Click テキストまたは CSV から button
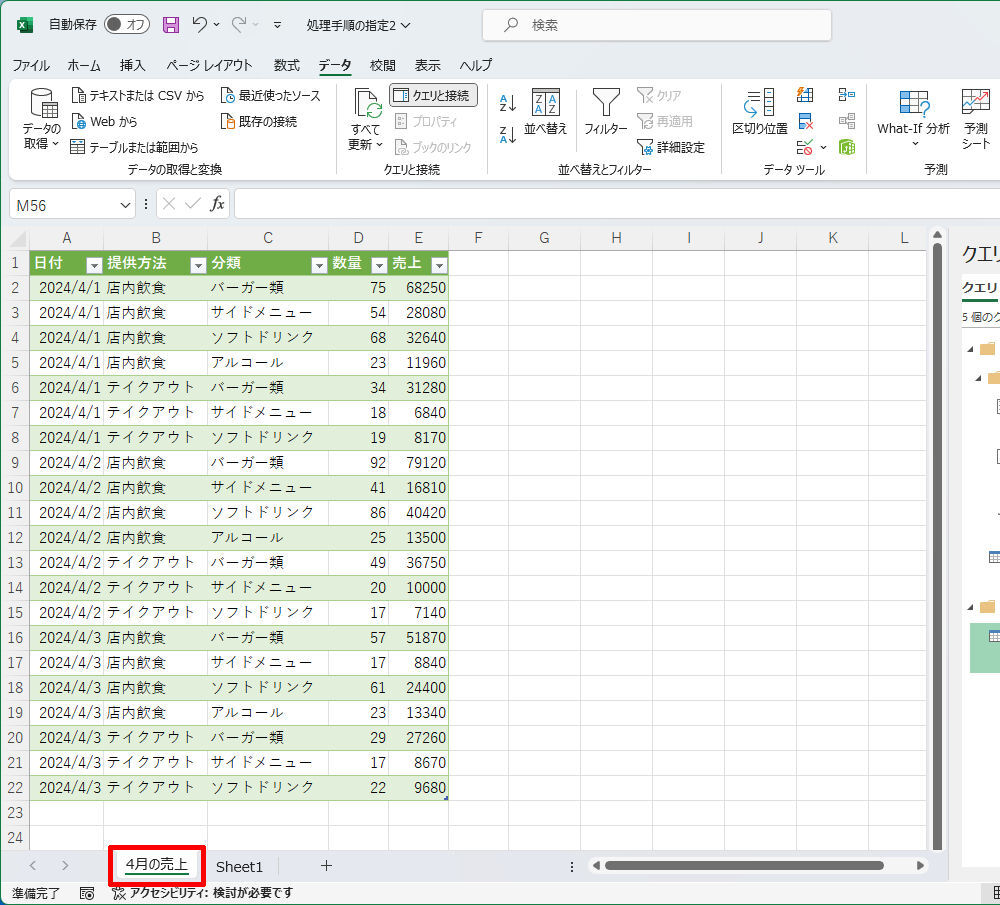Viewport: 1000px width, 905px height. (x=138, y=96)
